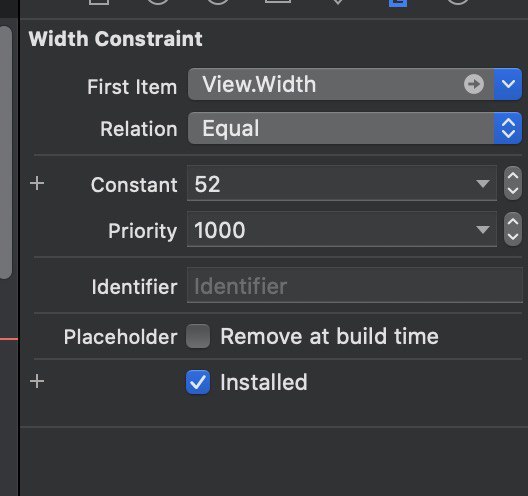Screen dimensions: 528x496
Task: Click the vertical scrollbar beside inspector
Action: coord(6,153)
